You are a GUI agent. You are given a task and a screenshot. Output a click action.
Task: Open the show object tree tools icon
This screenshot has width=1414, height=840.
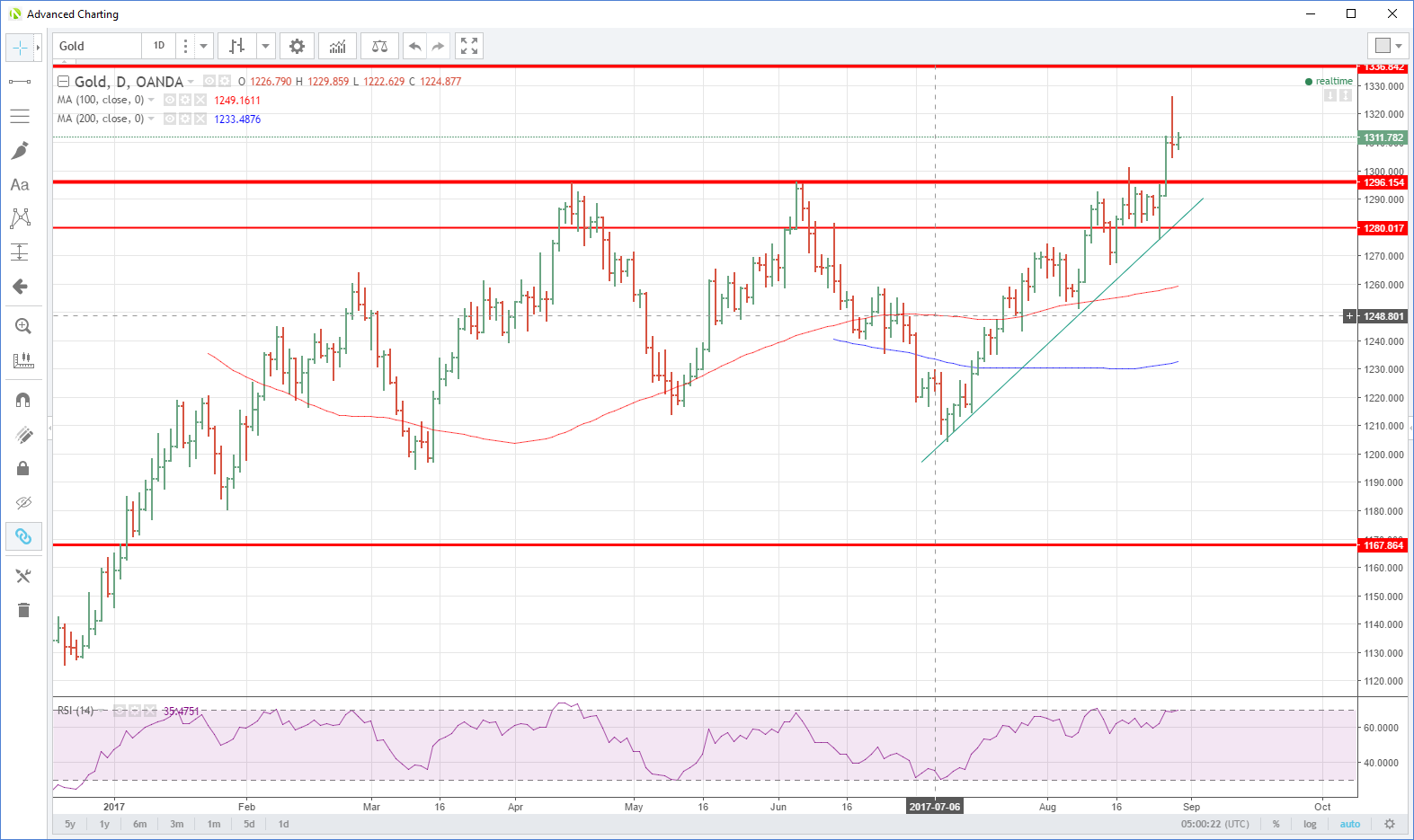[23, 576]
